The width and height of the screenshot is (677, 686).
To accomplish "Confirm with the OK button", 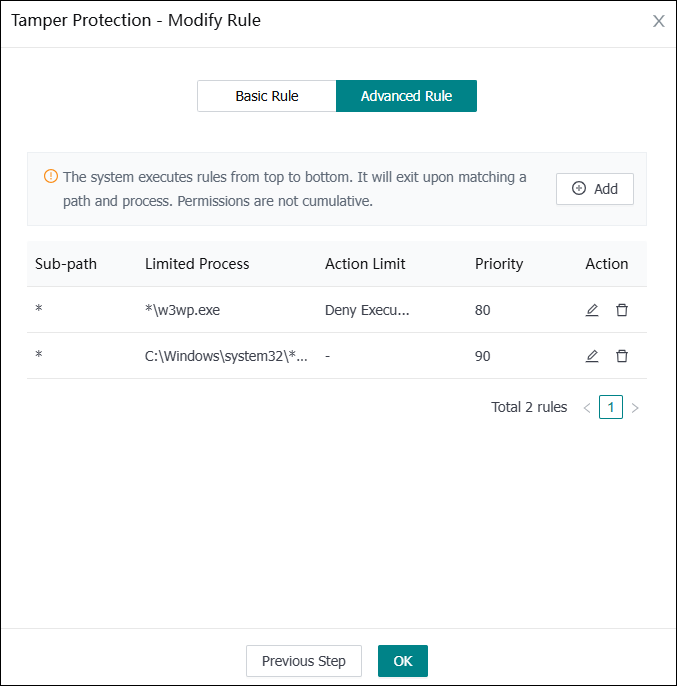I will (403, 661).
